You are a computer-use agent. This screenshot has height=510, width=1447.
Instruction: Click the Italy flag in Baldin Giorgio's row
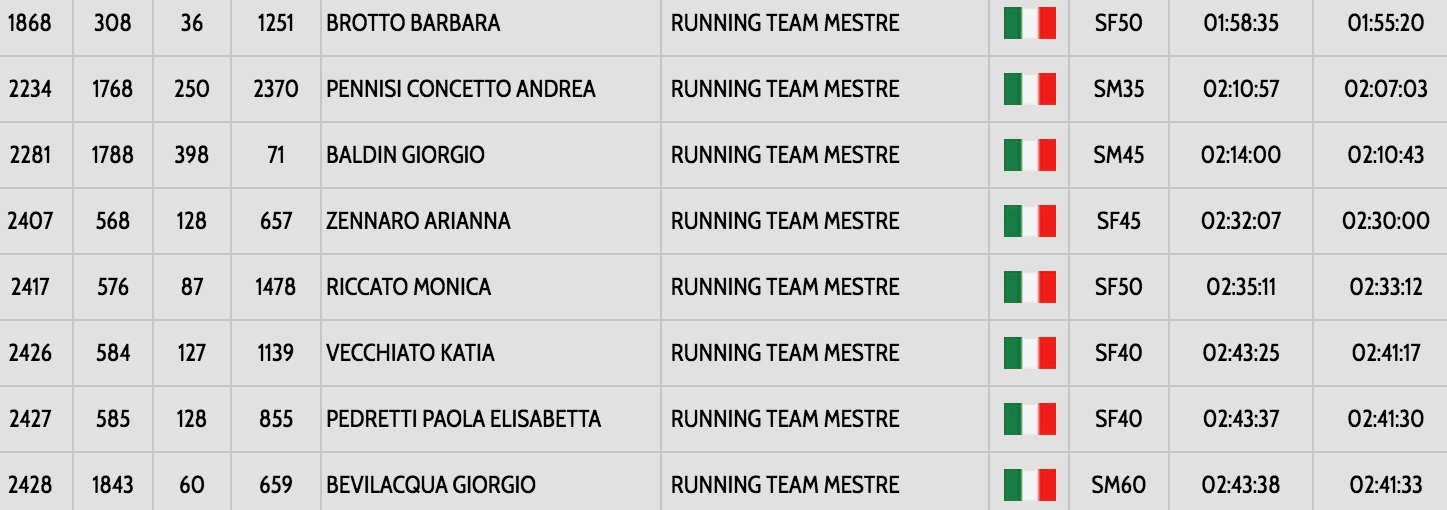[1029, 155]
